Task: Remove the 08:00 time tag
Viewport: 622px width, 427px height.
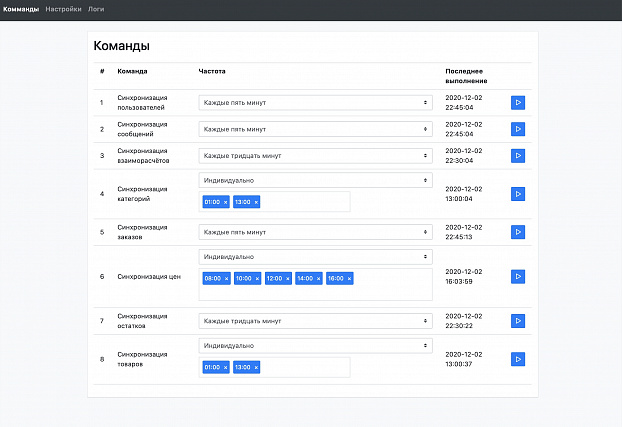Action: [227, 279]
